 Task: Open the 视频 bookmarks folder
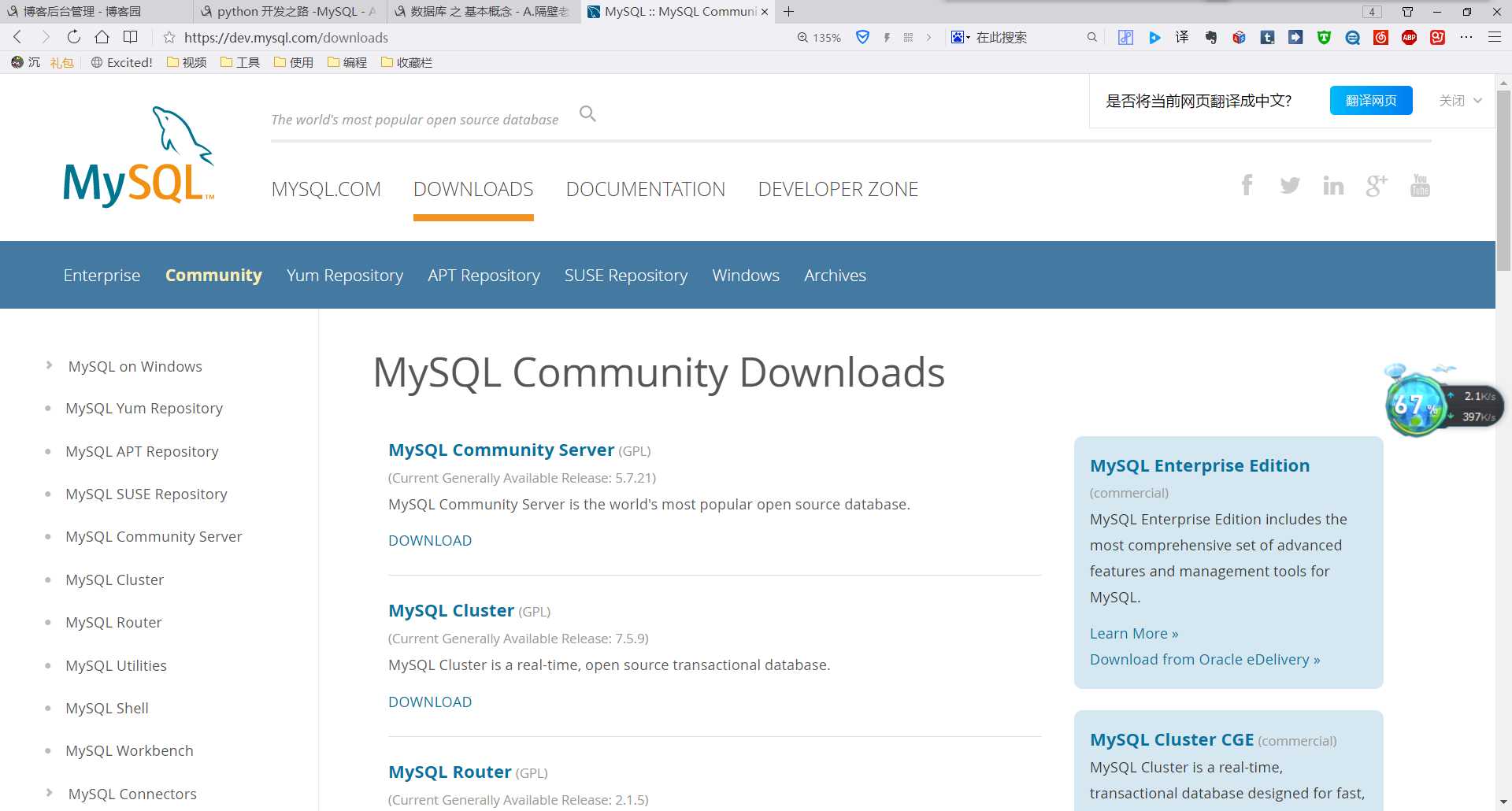(x=187, y=62)
